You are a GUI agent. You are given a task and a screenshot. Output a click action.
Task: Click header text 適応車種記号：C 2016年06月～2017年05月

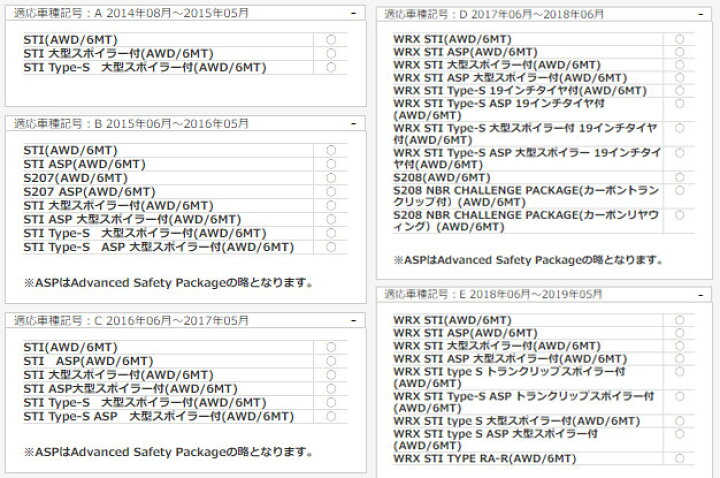pos(131,321)
